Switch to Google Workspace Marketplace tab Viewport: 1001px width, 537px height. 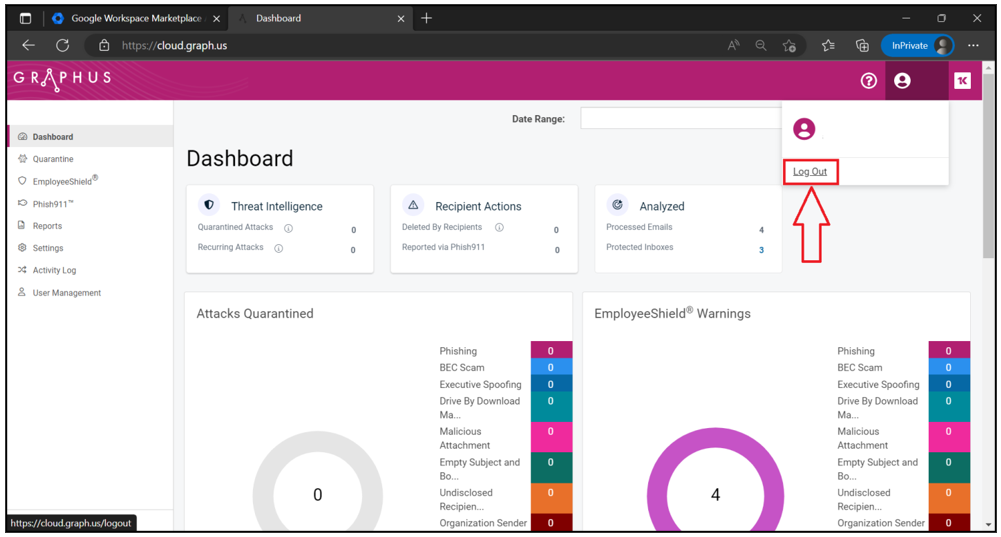pos(136,19)
